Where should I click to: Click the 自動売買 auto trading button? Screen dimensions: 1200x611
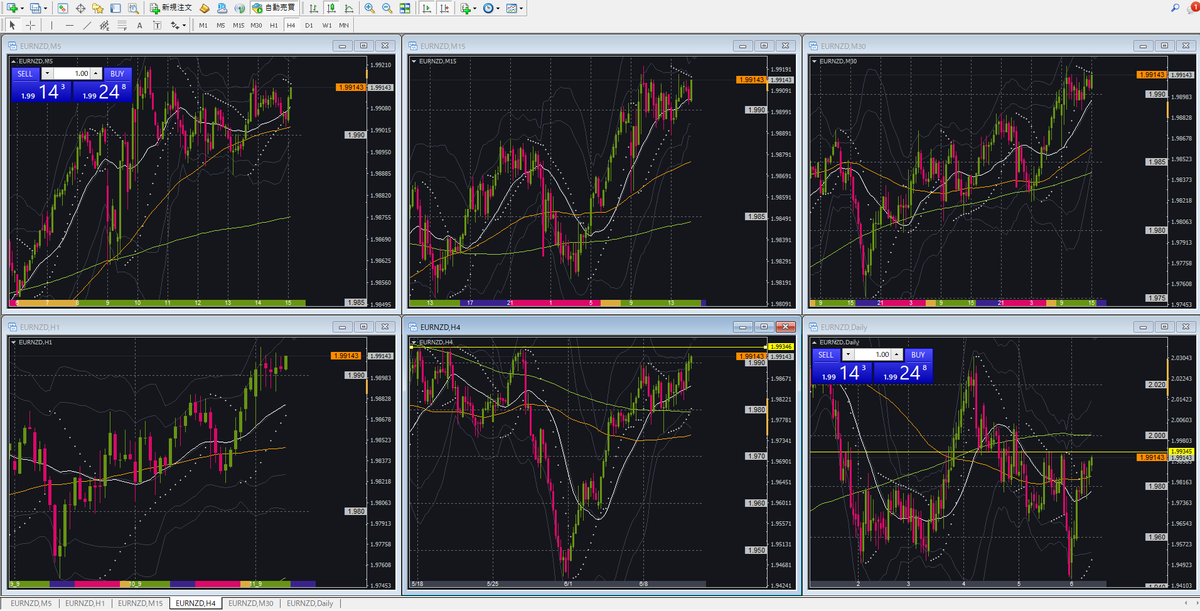(274, 8)
